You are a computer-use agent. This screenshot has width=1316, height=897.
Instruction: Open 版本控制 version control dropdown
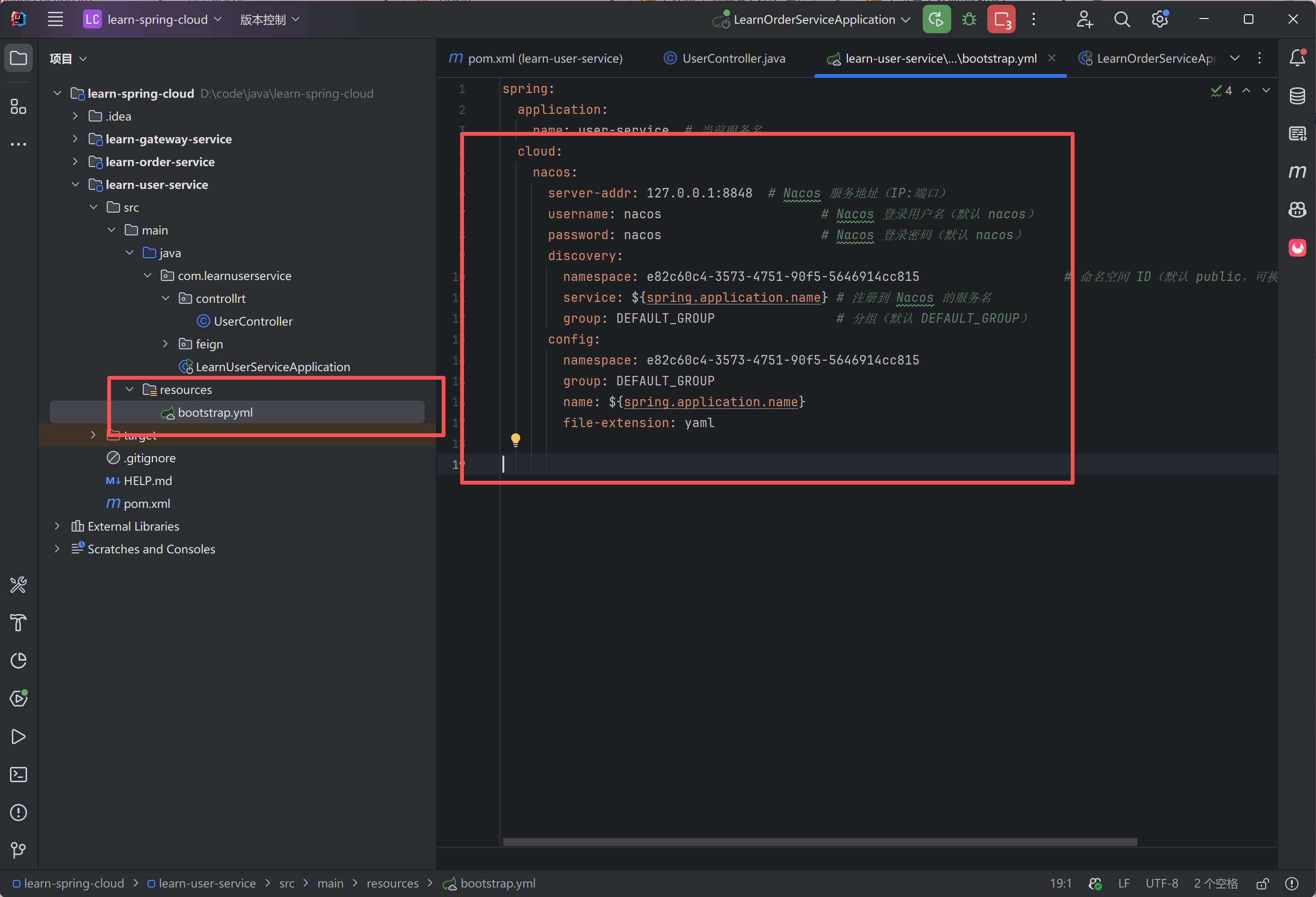point(269,19)
